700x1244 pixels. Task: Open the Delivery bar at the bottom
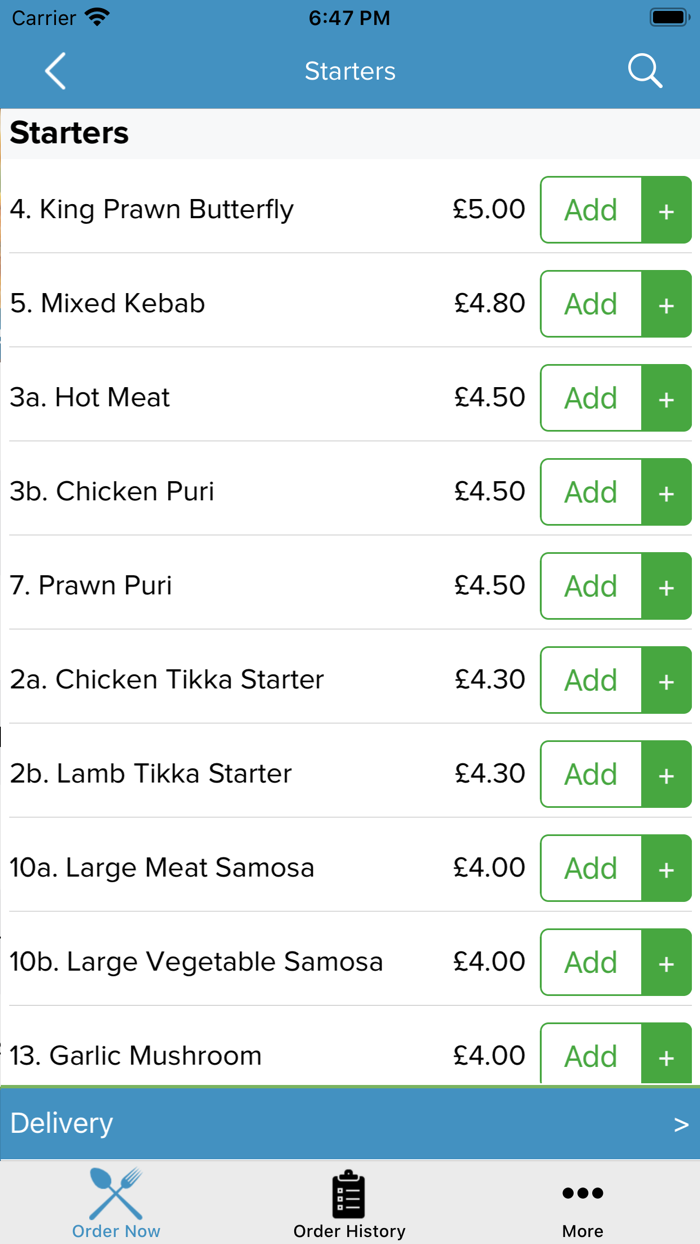point(350,1123)
